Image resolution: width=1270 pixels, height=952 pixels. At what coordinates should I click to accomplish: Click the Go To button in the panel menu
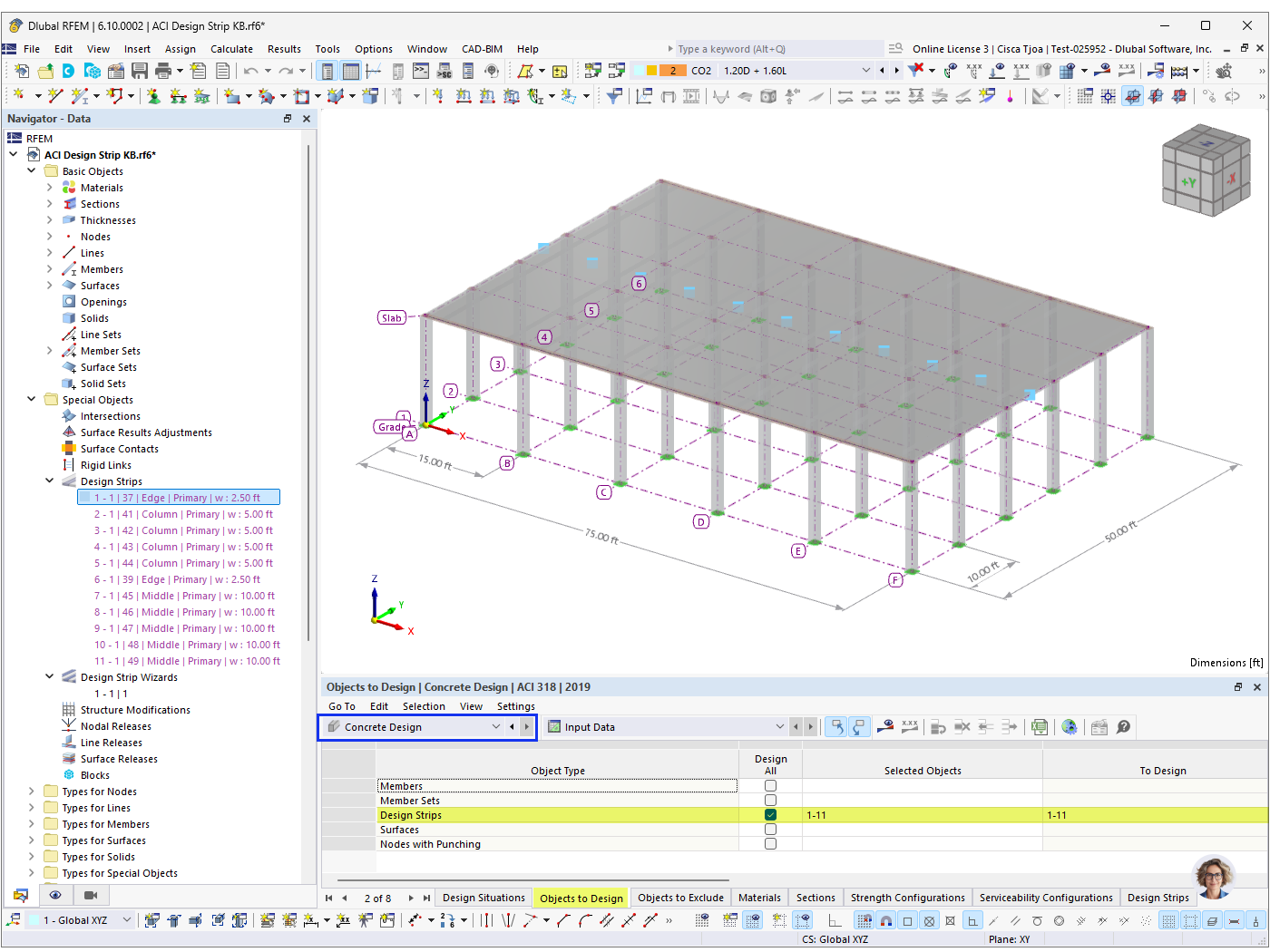point(341,706)
